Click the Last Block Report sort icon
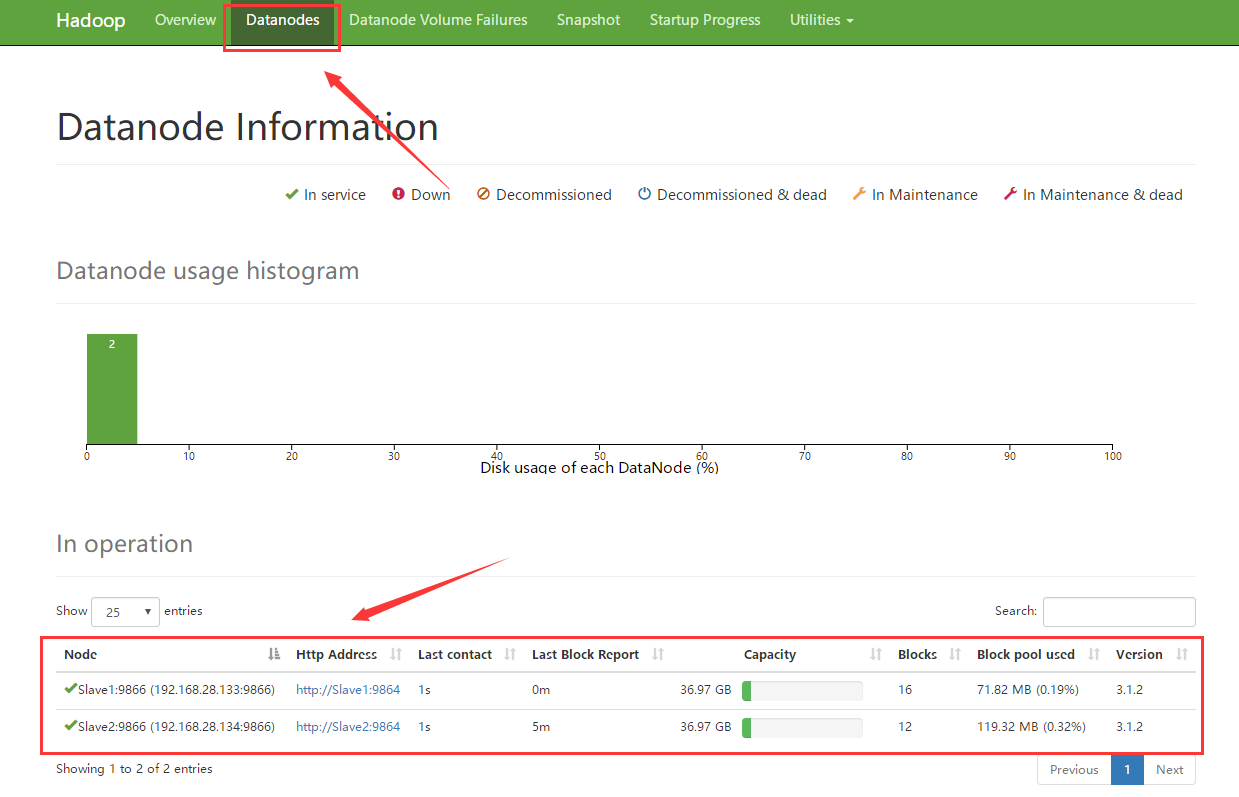1239x797 pixels. click(x=658, y=654)
